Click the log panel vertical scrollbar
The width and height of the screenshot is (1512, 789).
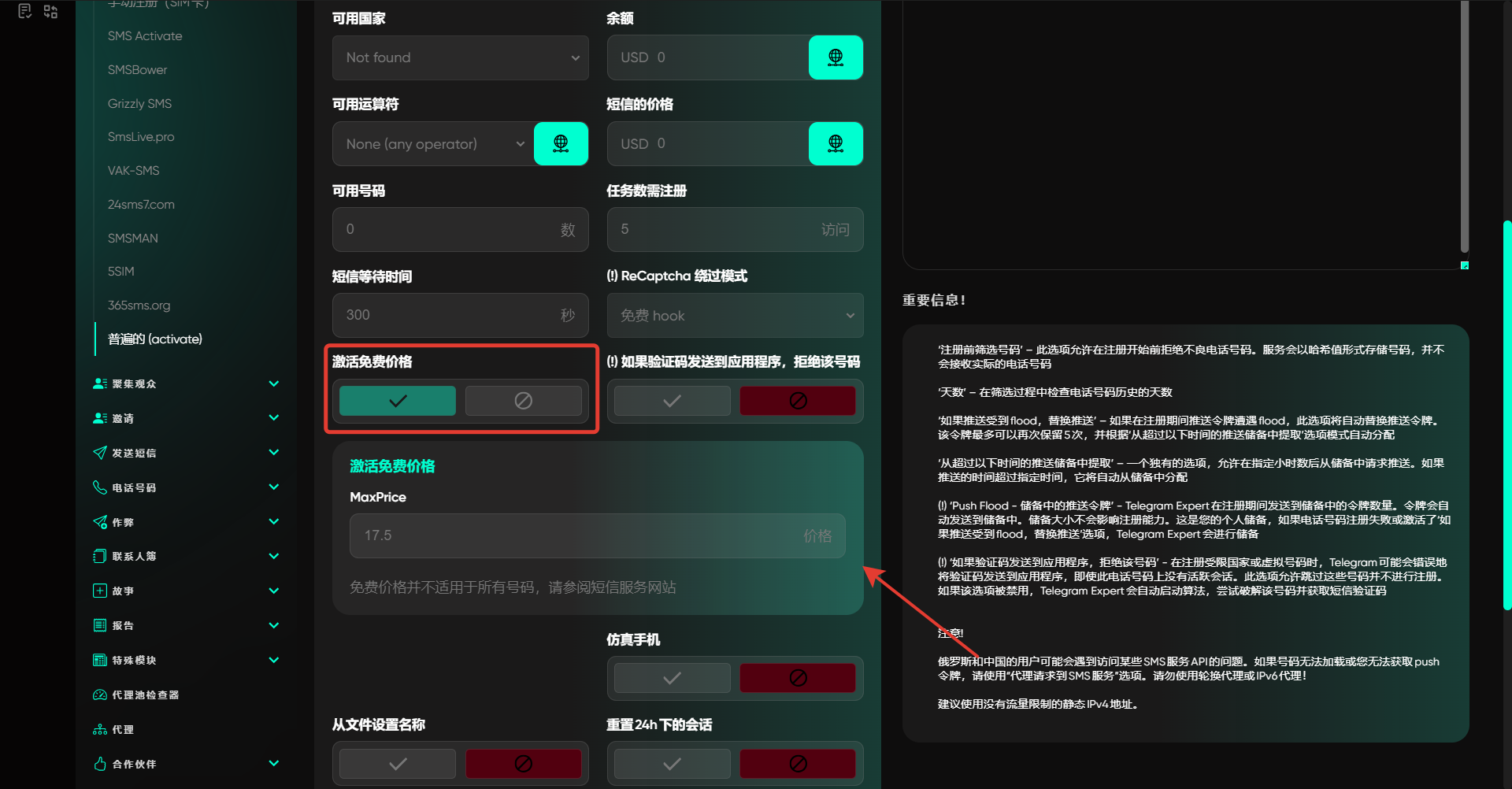(1464, 126)
